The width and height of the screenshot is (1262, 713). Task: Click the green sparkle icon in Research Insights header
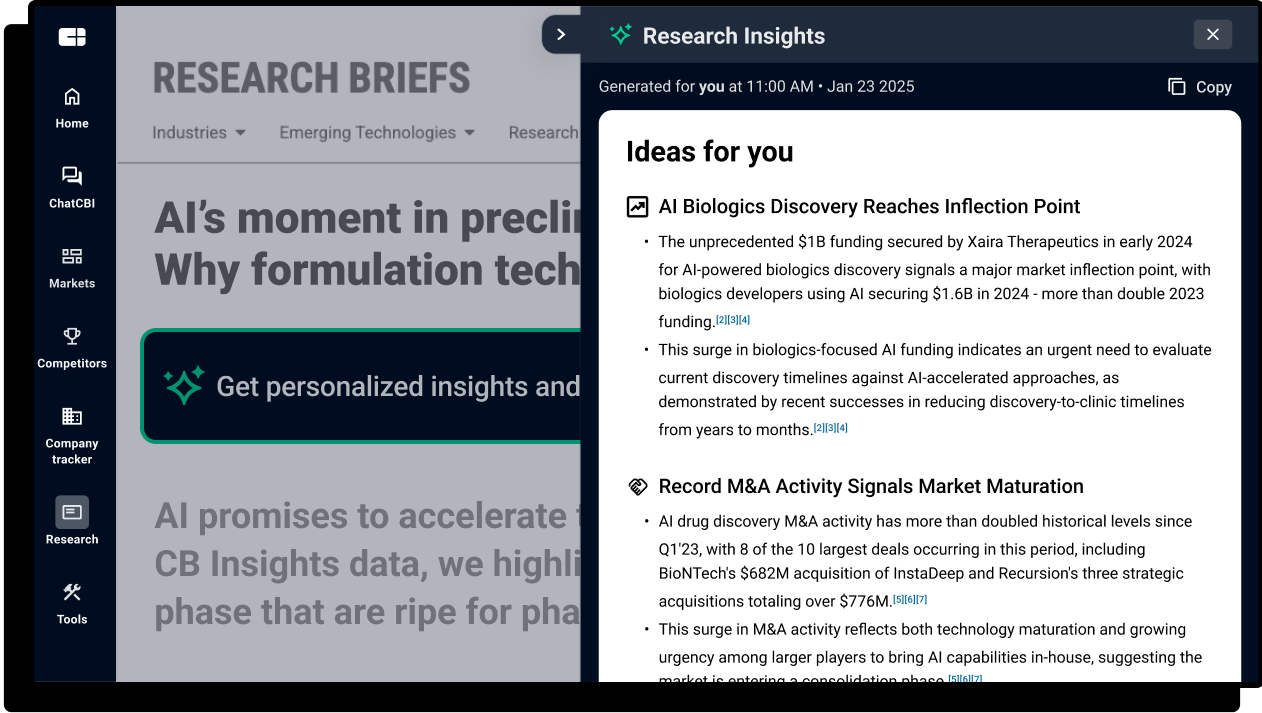620,34
